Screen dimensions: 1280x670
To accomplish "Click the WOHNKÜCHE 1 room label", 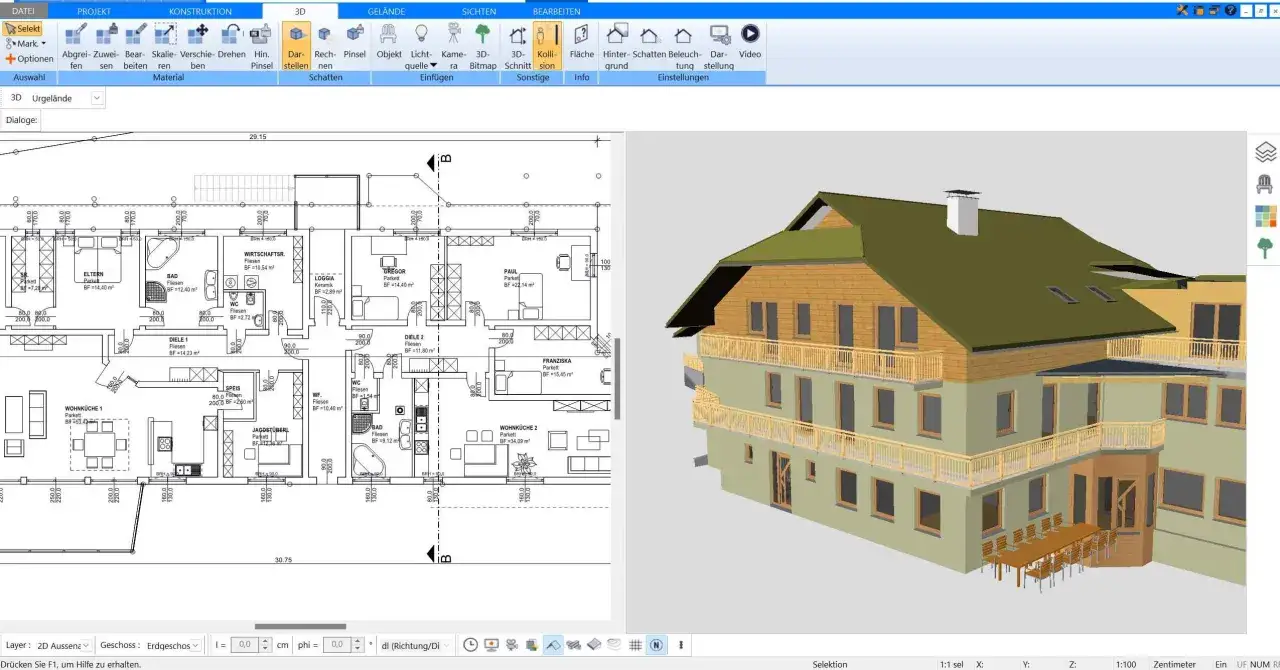I will (x=84, y=409).
